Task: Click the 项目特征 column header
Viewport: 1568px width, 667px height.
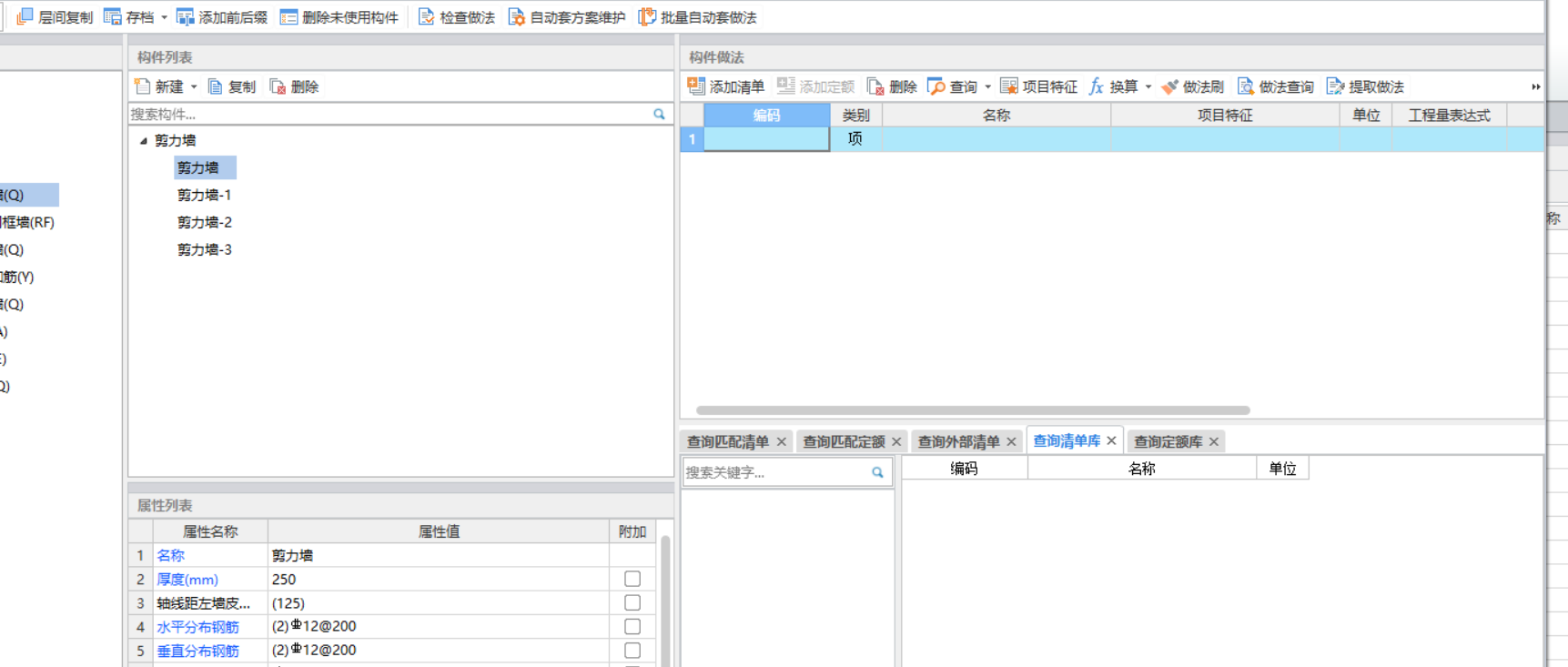Action: click(1225, 115)
